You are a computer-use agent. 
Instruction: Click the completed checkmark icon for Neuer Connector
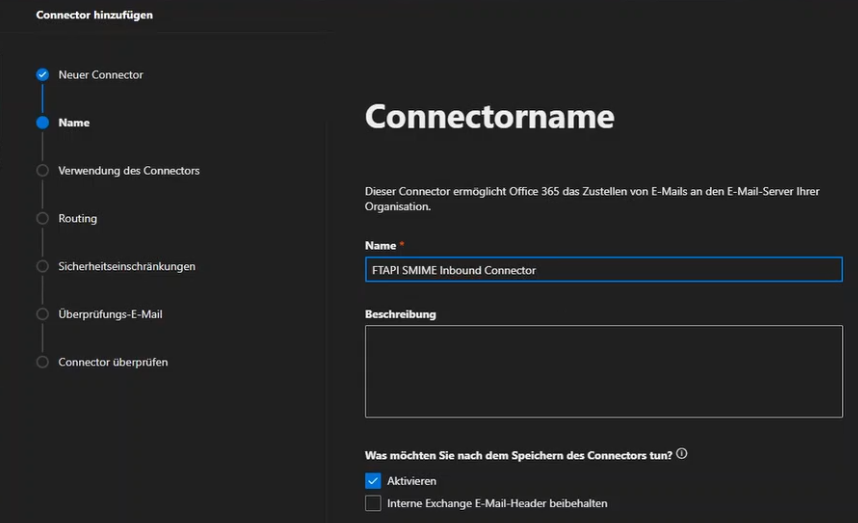point(42,75)
